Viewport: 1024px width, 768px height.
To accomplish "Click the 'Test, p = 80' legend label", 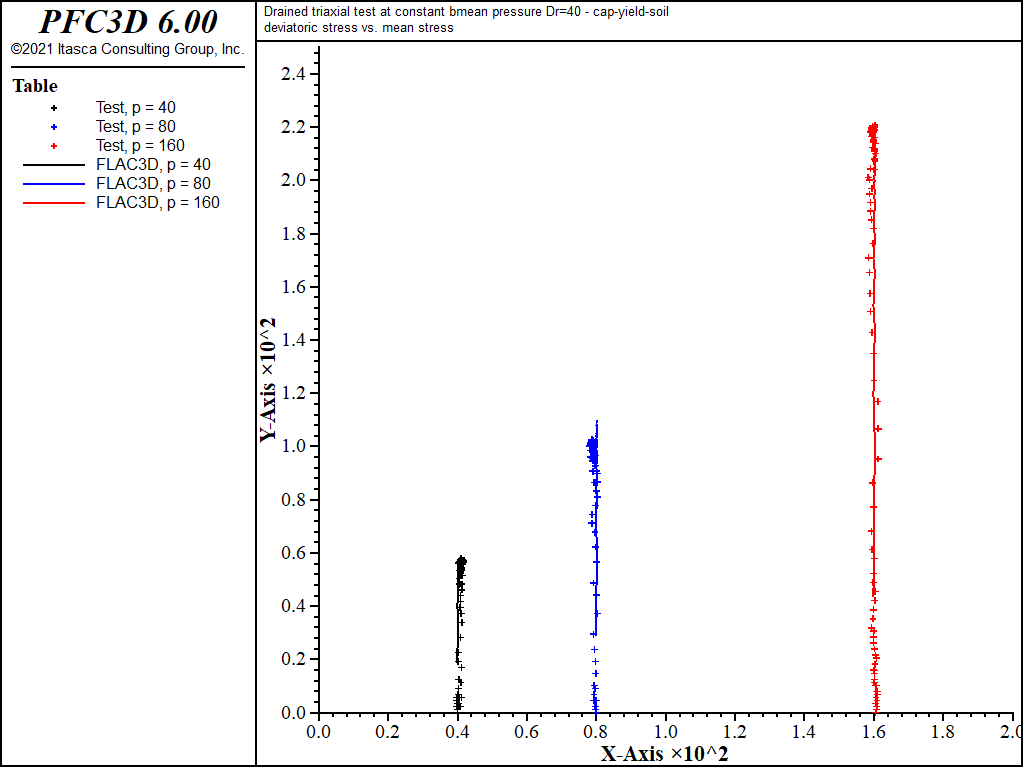I will click(136, 127).
